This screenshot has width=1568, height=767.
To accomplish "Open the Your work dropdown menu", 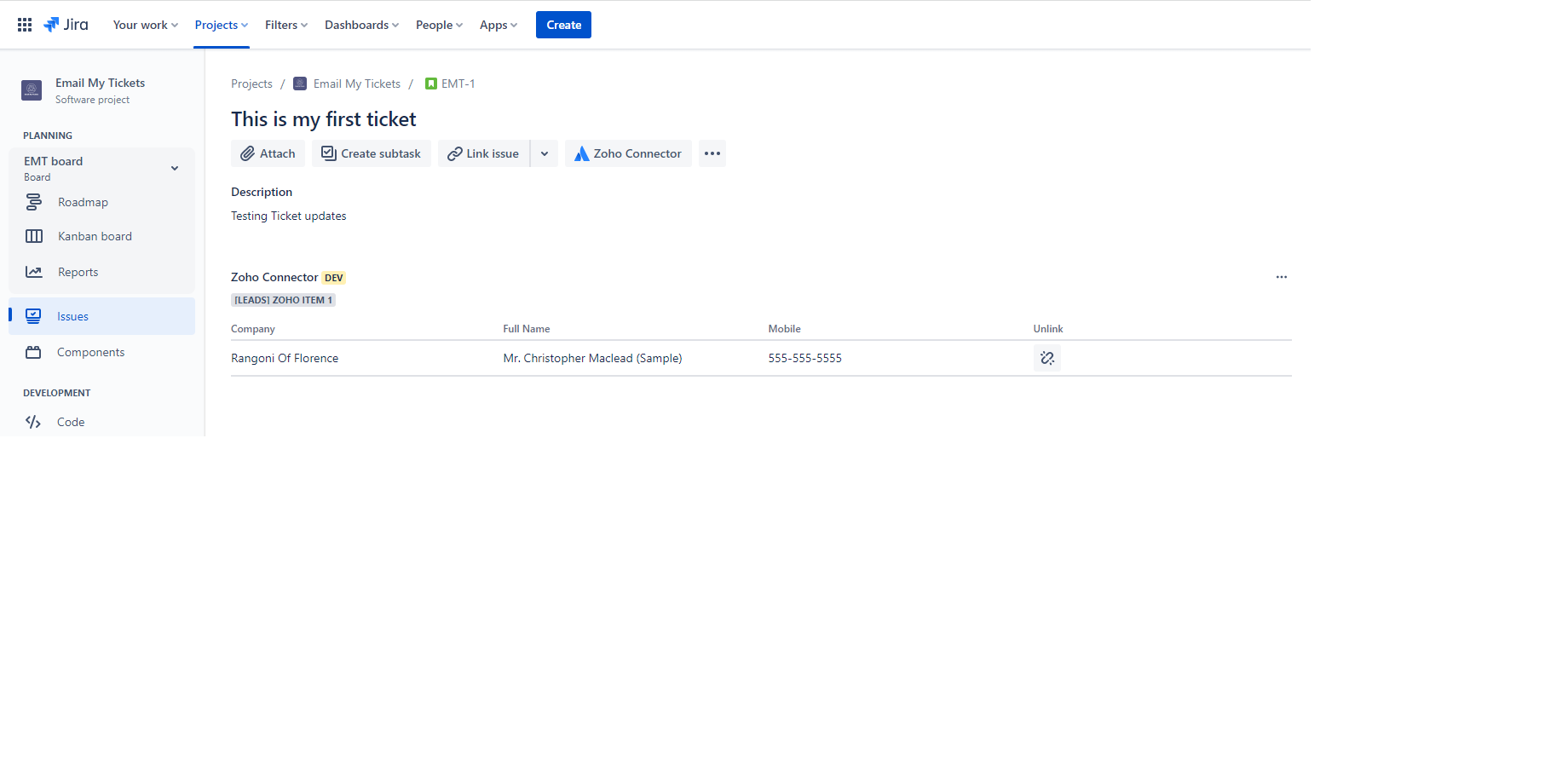I will (146, 25).
